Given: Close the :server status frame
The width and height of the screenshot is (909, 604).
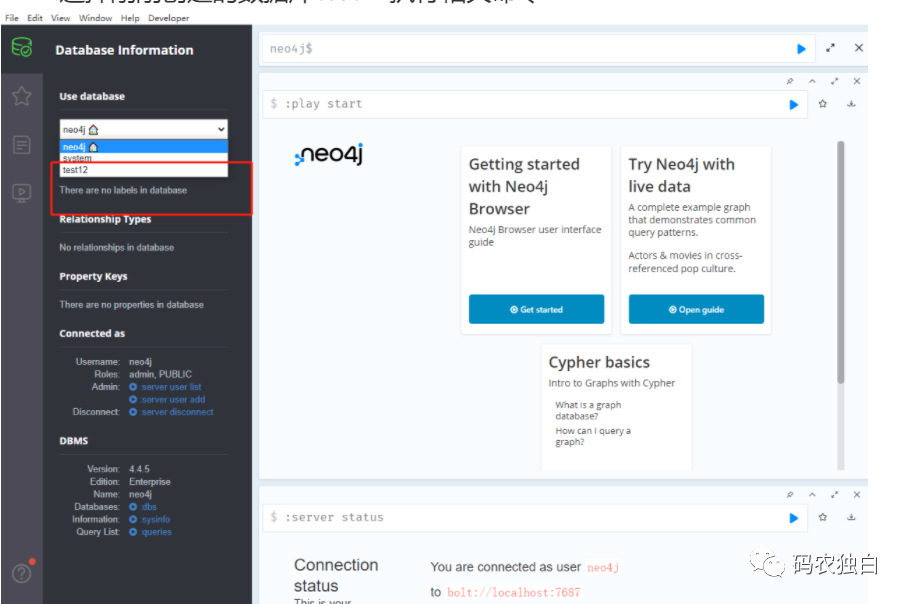Looking at the screenshot, I should [x=857, y=494].
